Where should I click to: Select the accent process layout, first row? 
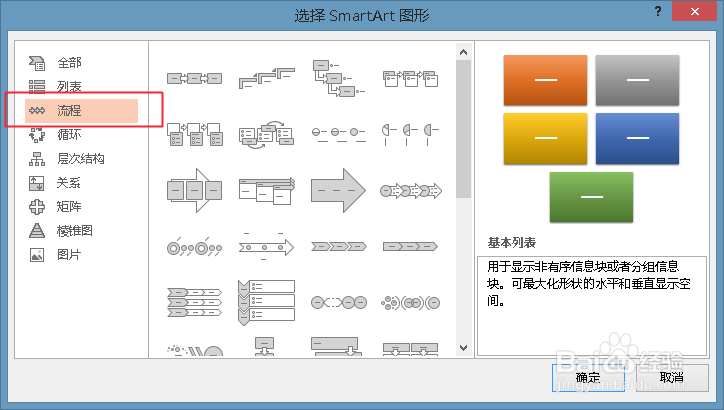pos(410,78)
